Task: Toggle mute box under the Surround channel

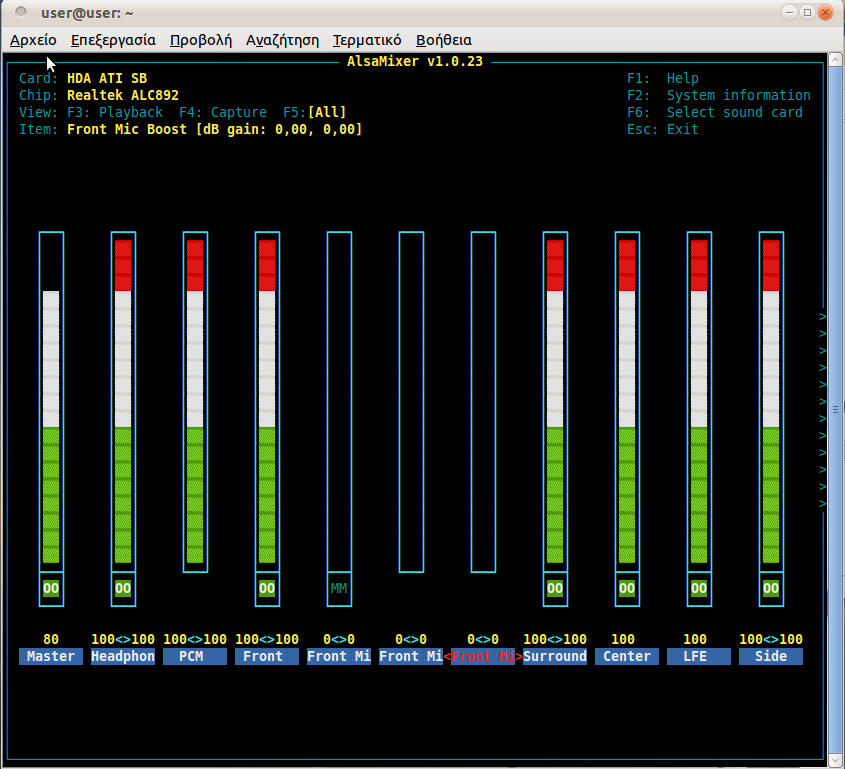Action: [x=555, y=589]
